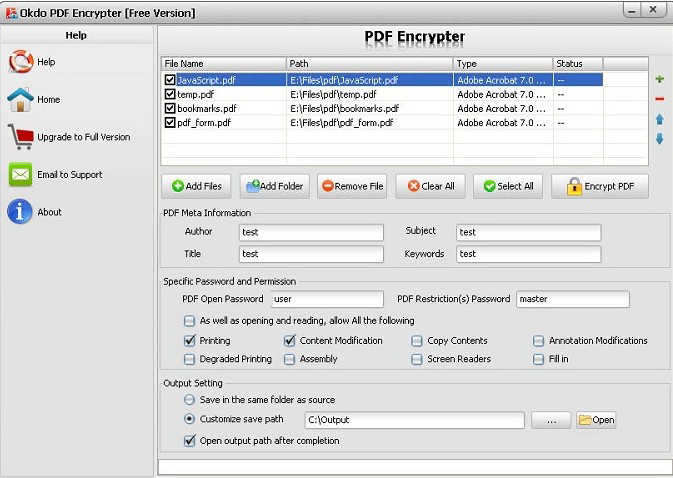Close the Okdo PDF Encrypter window
Screen dimensions: 673x478
coord(653,10)
